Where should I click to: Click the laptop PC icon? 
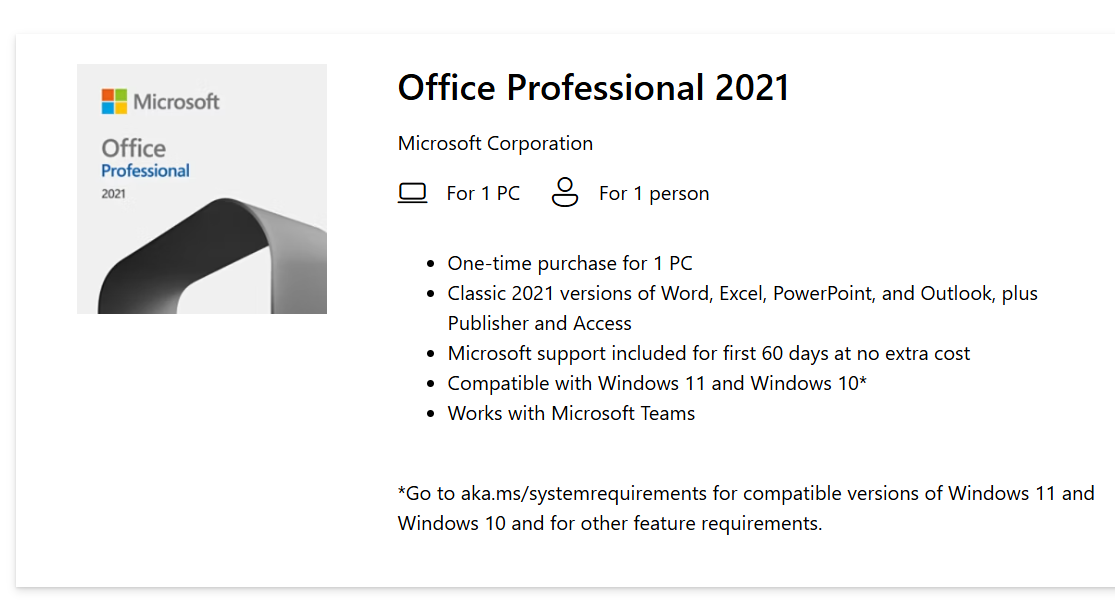pos(412,193)
